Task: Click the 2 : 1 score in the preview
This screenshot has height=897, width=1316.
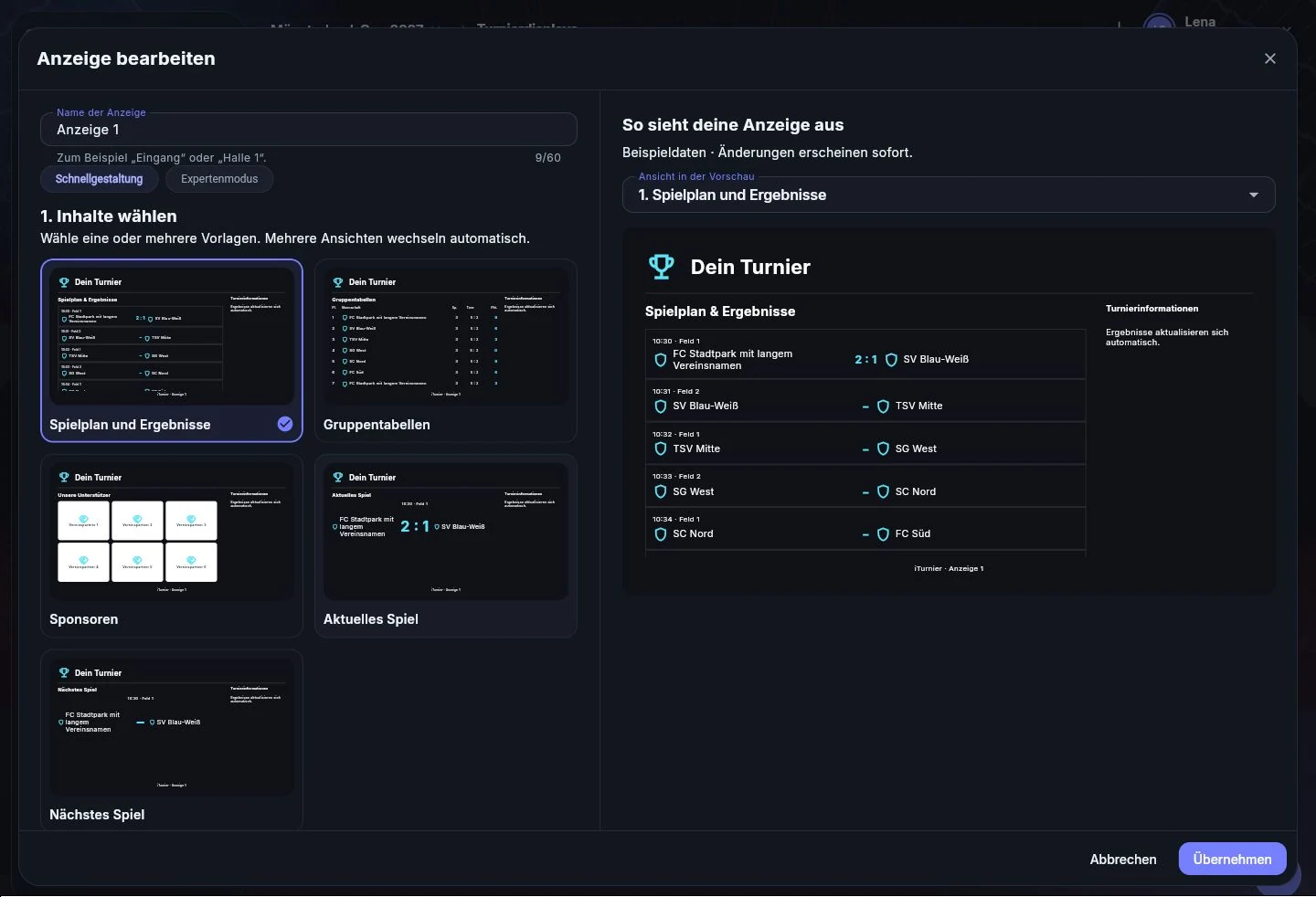Action: (x=865, y=360)
